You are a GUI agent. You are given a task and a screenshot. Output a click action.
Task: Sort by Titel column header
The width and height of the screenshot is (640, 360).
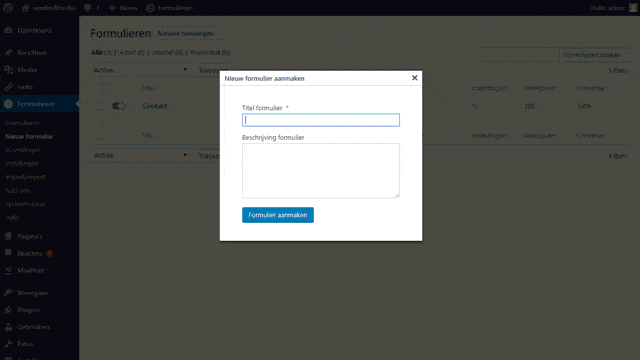(x=148, y=88)
